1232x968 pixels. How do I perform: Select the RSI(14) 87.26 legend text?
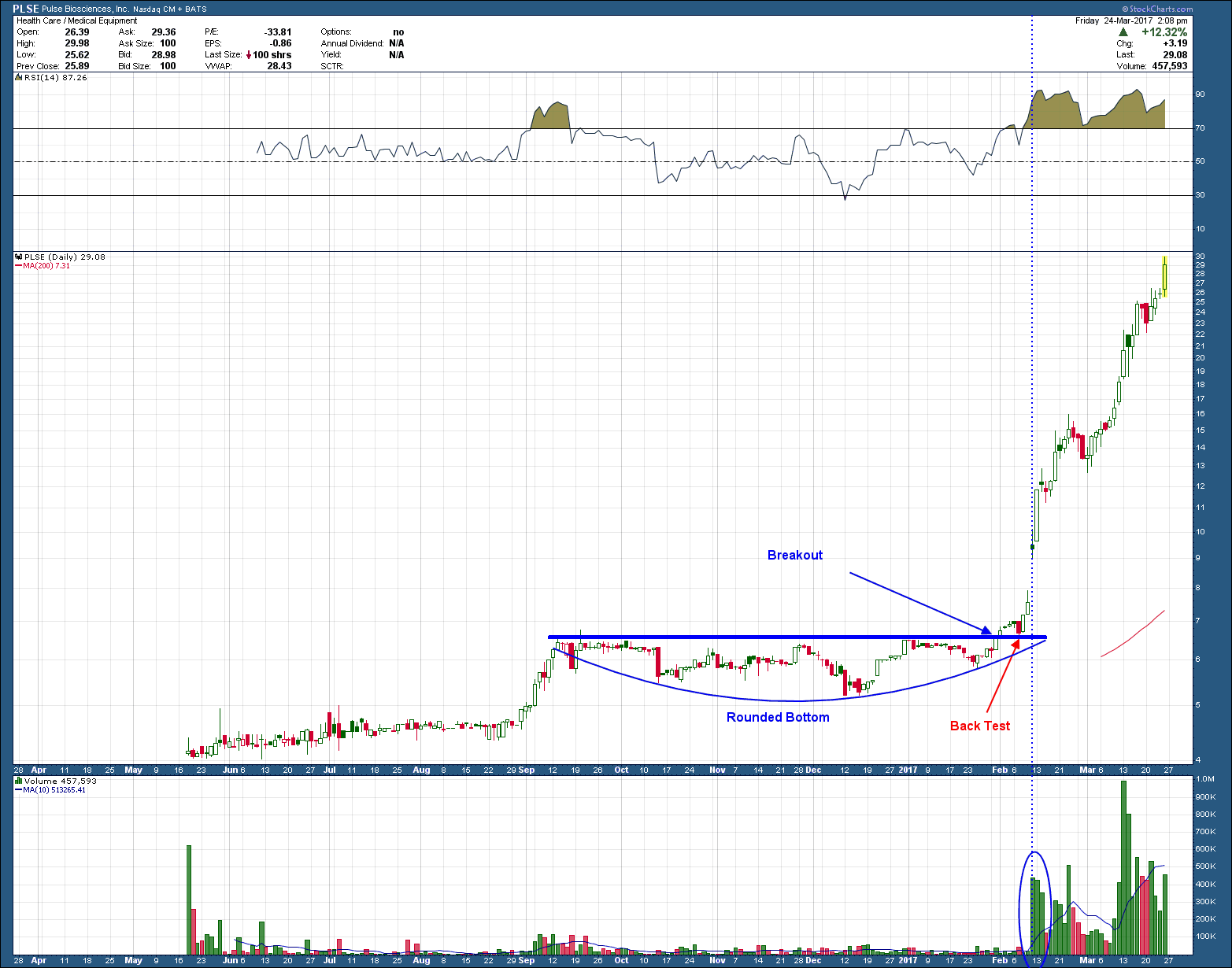[56, 78]
